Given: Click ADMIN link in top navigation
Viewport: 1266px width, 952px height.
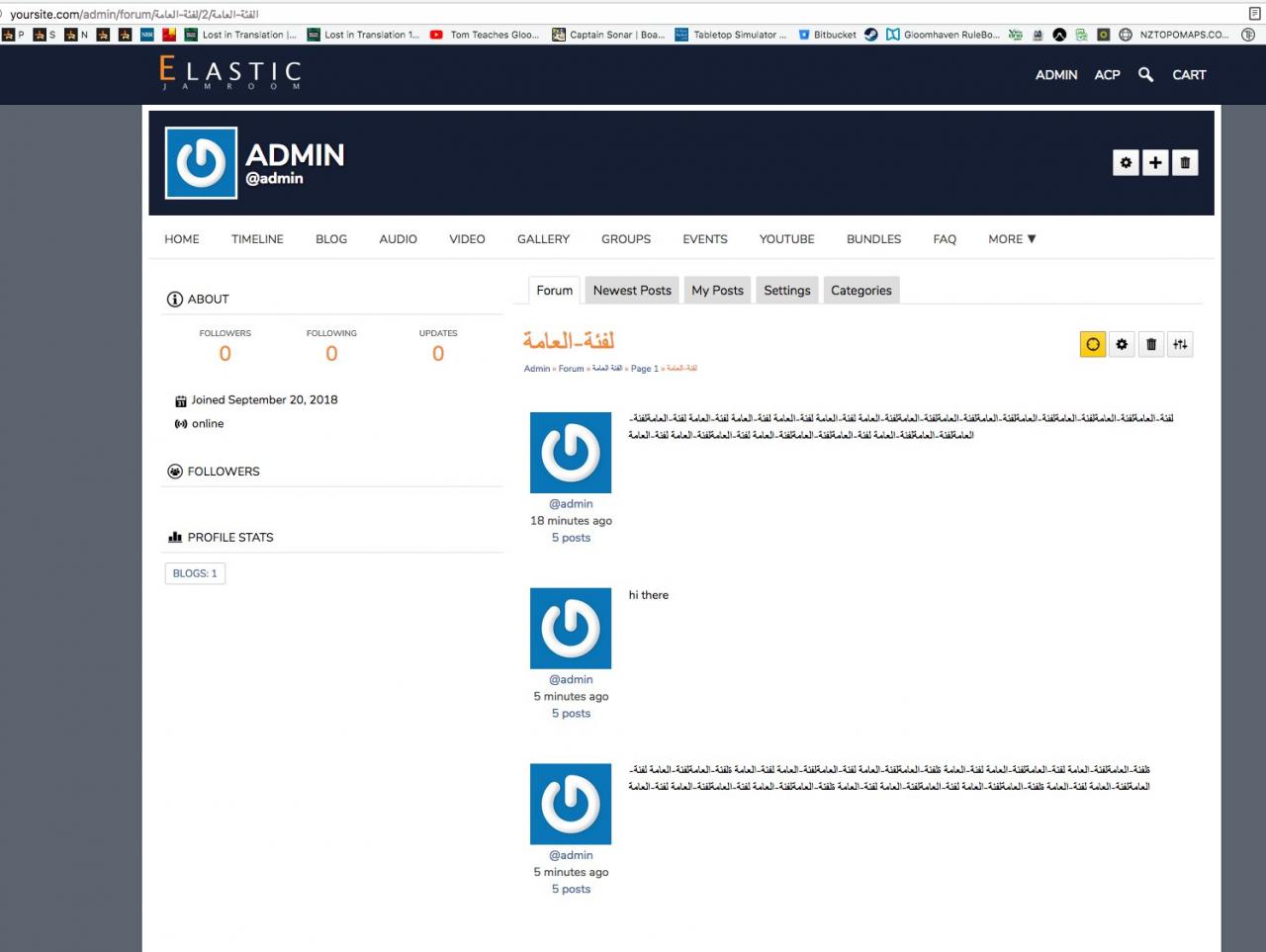Looking at the screenshot, I should [1056, 74].
